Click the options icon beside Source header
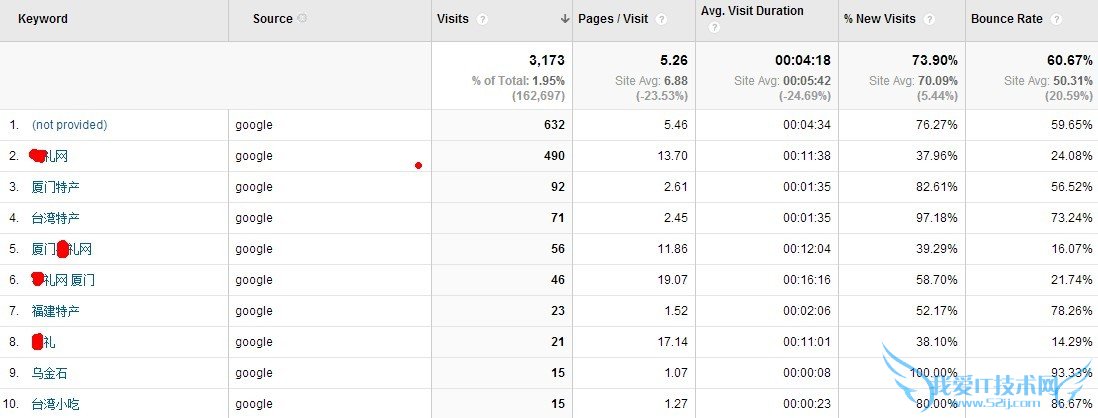 click(303, 19)
